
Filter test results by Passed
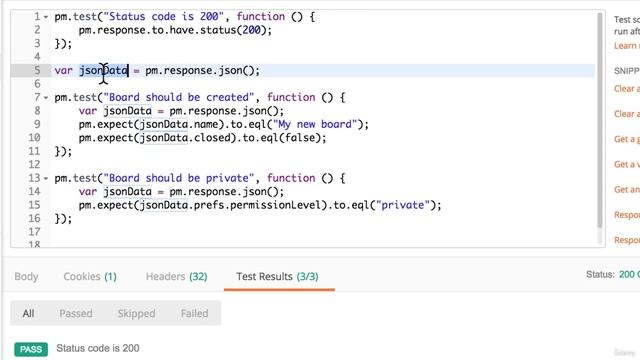coord(76,313)
